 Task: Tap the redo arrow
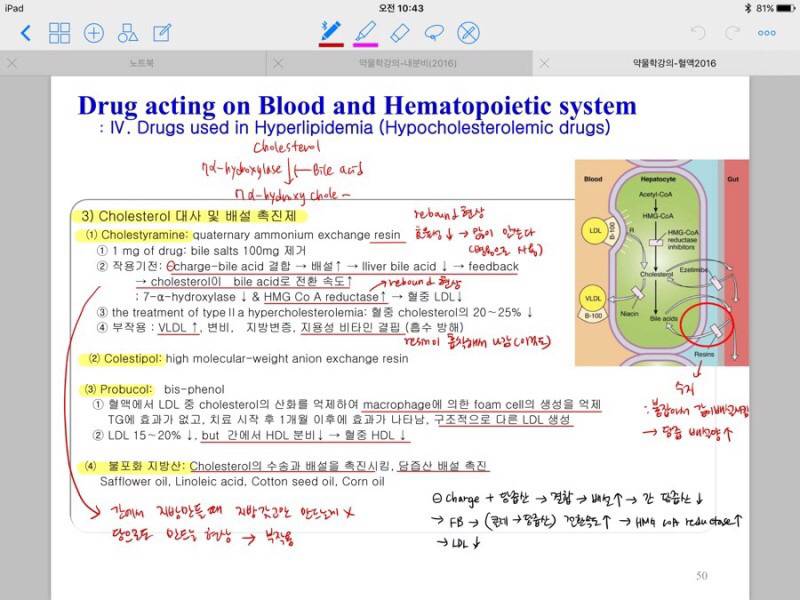(x=733, y=32)
